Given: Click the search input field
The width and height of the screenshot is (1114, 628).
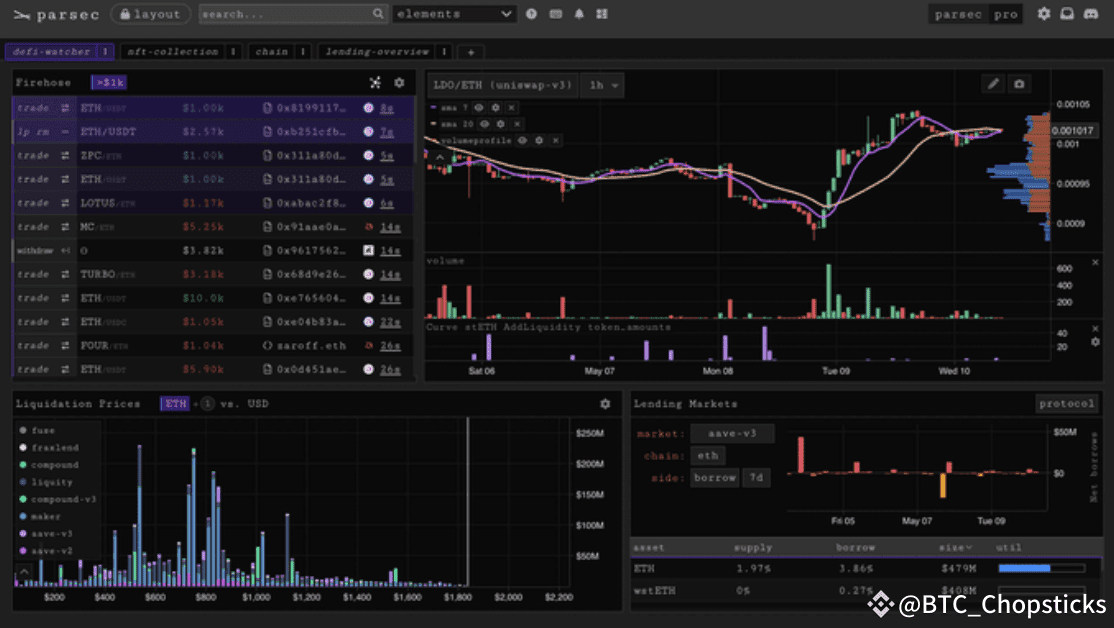Looking at the screenshot, I should pos(284,14).
